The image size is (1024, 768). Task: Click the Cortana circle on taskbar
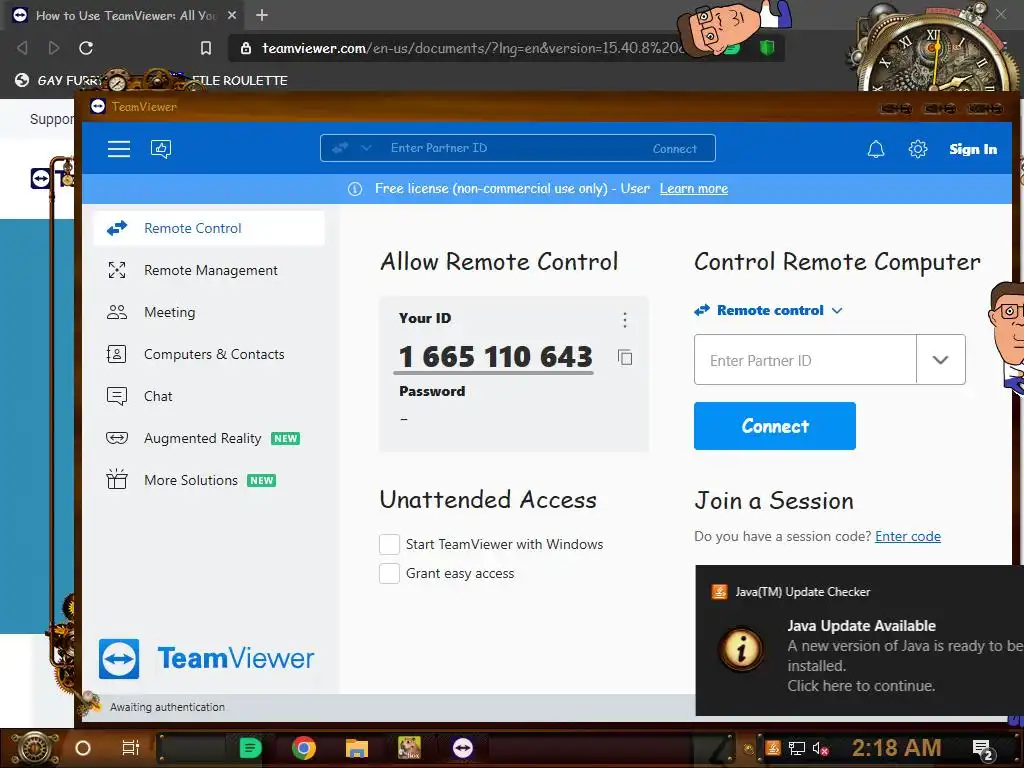(x=83, y=748)
